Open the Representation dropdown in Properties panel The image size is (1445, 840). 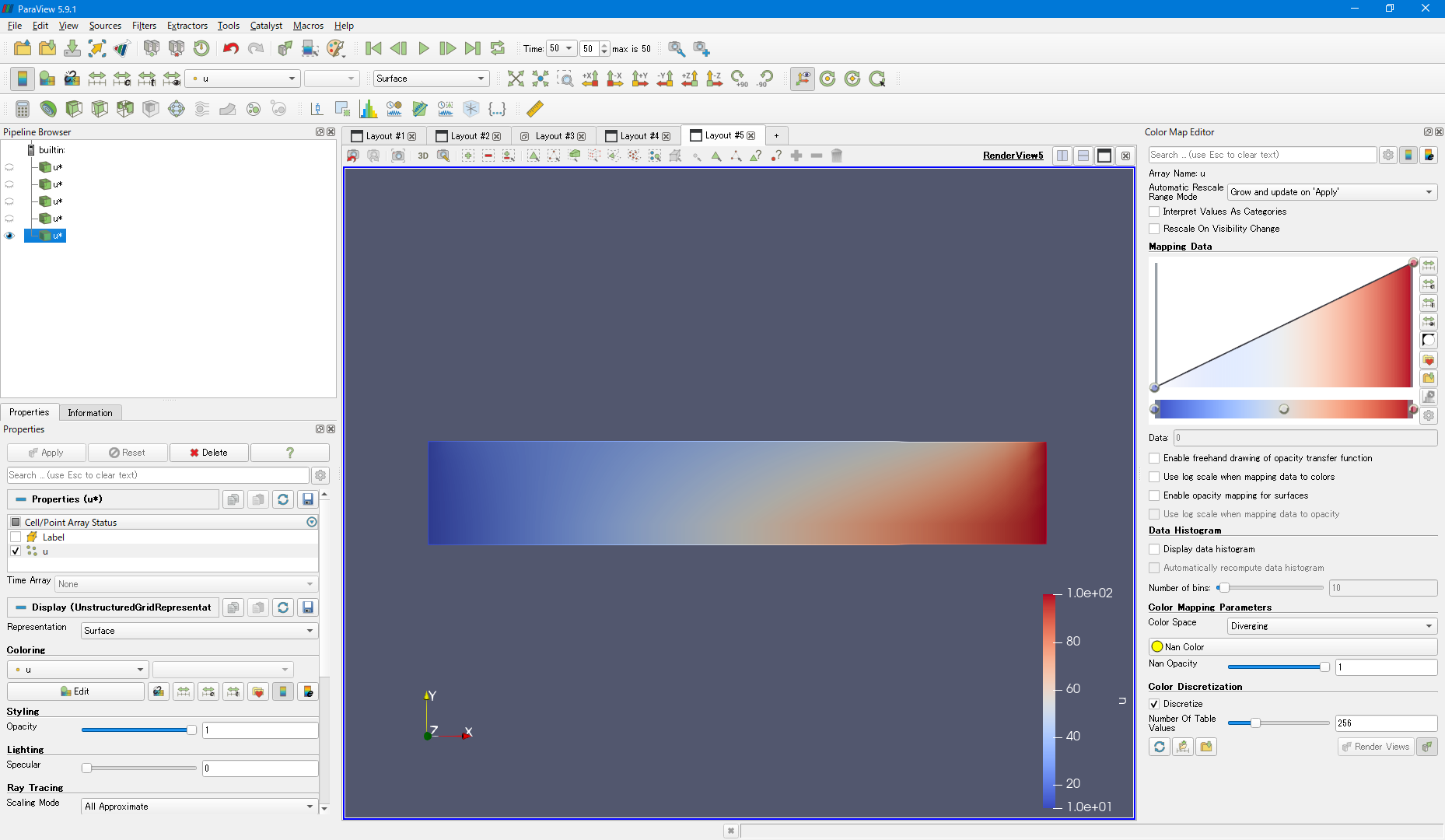coord(199,631)
